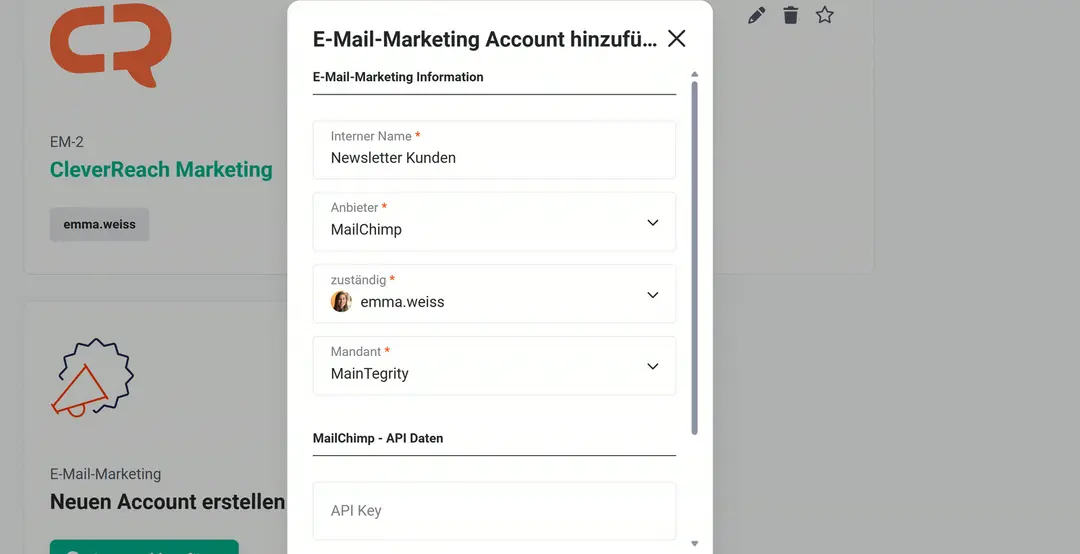
Task: Open the Mandant dropdown showing MainTegrity
Action: [x=494, y=366]
